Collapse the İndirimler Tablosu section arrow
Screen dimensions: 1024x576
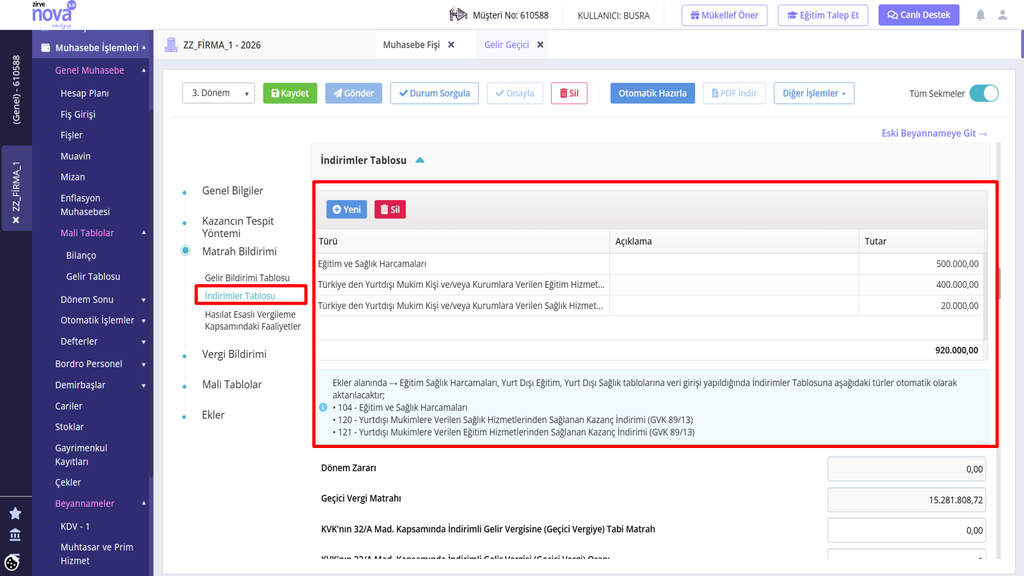(x=420, y=160)
